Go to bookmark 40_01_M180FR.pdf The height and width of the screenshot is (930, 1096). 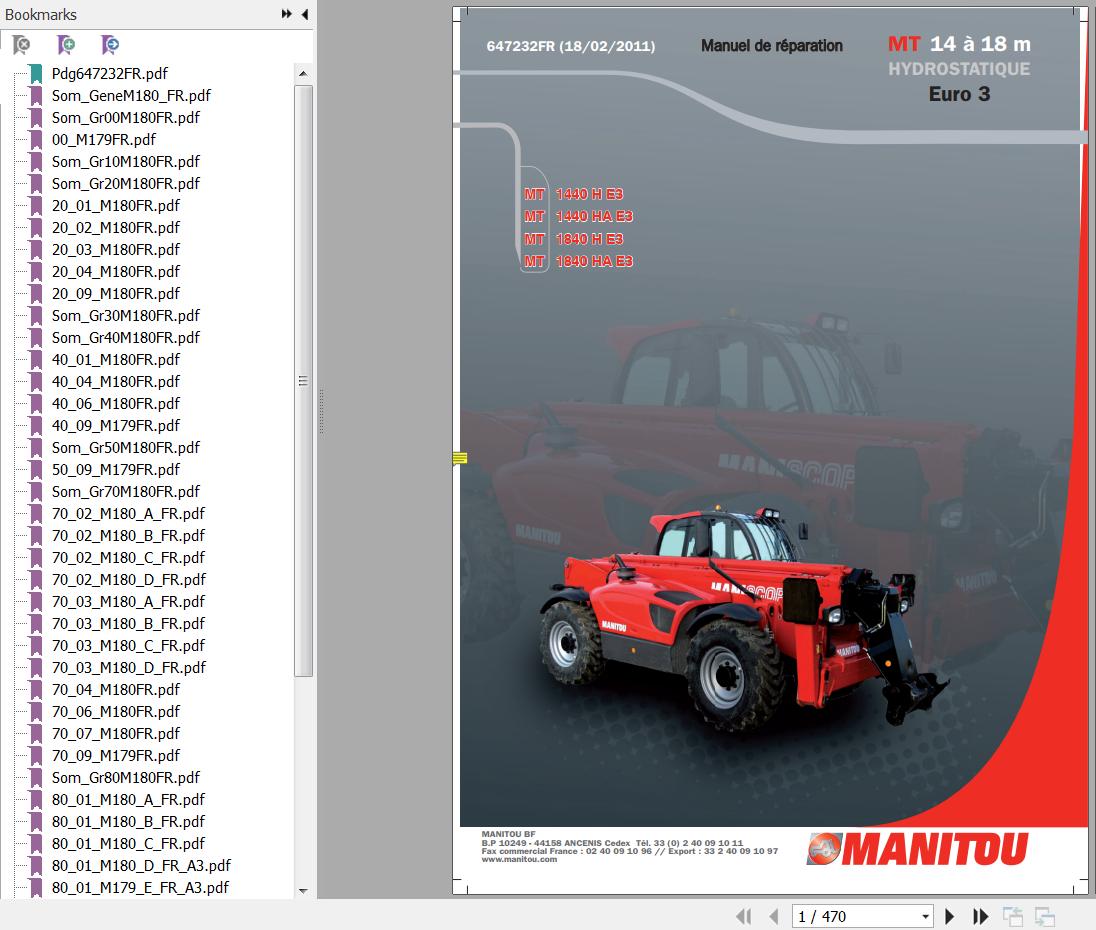click(x=115, y=360)
